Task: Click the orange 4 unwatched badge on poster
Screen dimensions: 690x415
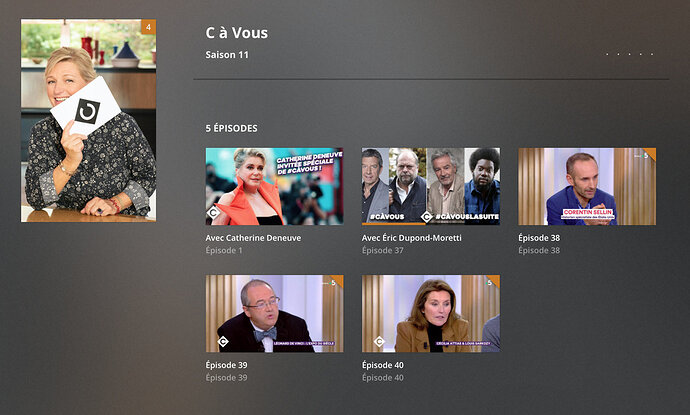Action: click(x=148, y=27)
